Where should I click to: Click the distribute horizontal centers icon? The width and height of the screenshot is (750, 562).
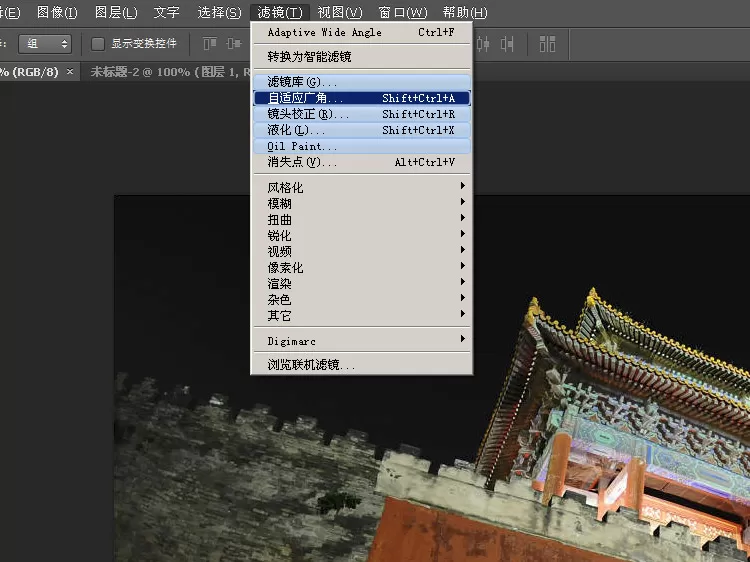coord(483,44)
